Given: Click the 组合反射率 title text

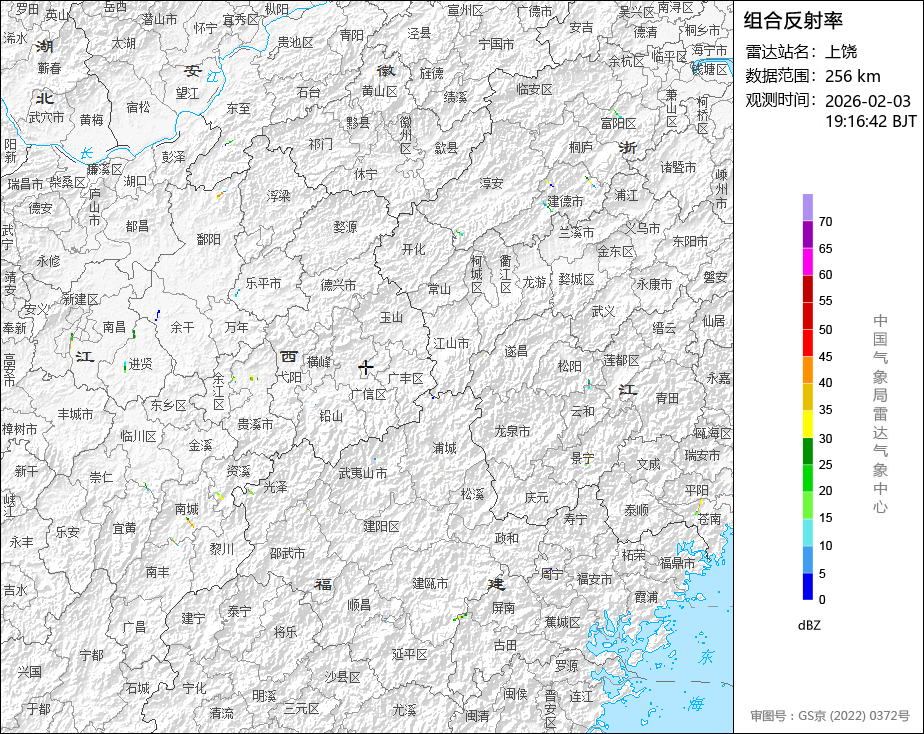Looking at the screenshot, I should tap(793, 21).
